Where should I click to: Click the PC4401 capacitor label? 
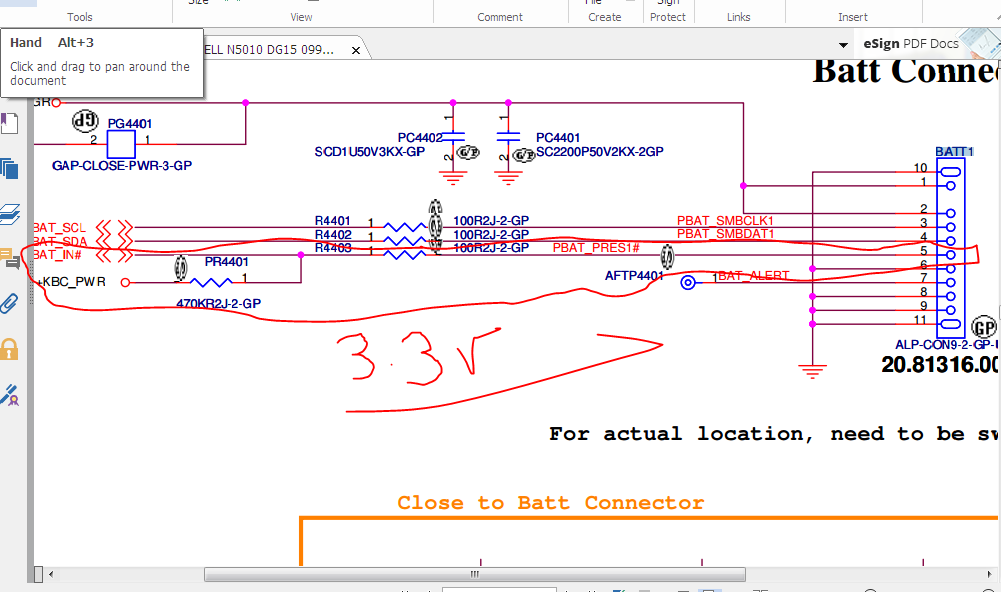pos(558,137)
